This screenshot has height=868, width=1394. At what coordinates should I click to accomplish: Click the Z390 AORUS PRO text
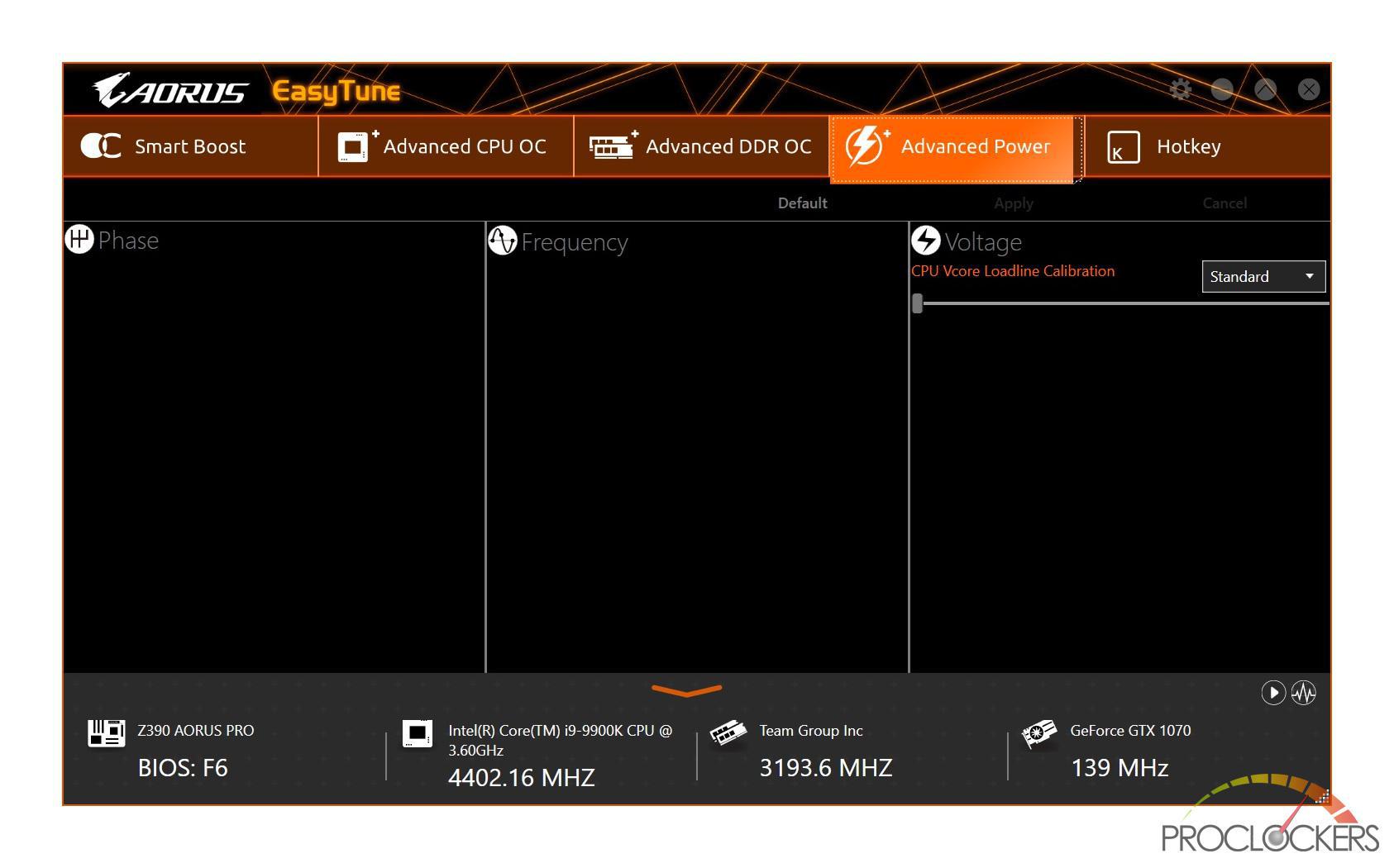point(195,731)
